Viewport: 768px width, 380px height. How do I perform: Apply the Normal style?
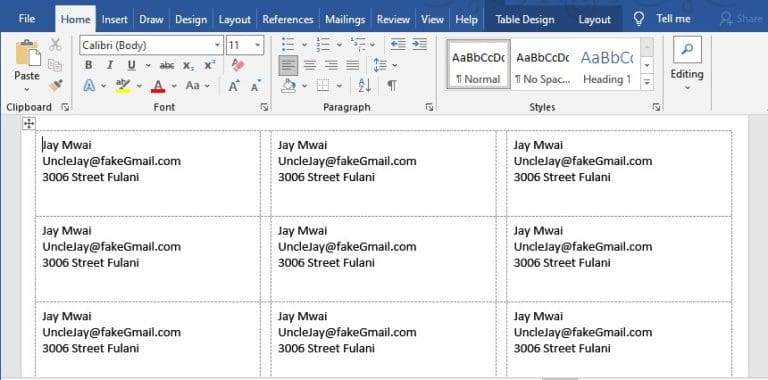(479, 65)
